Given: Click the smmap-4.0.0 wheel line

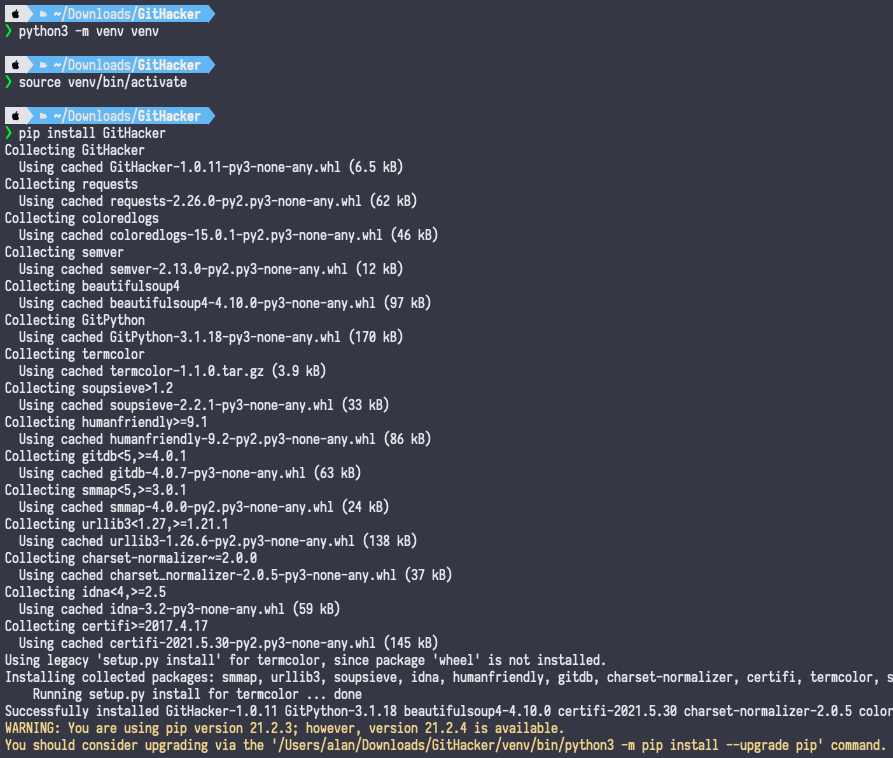Looking at the screenshot, I should 203,507.
